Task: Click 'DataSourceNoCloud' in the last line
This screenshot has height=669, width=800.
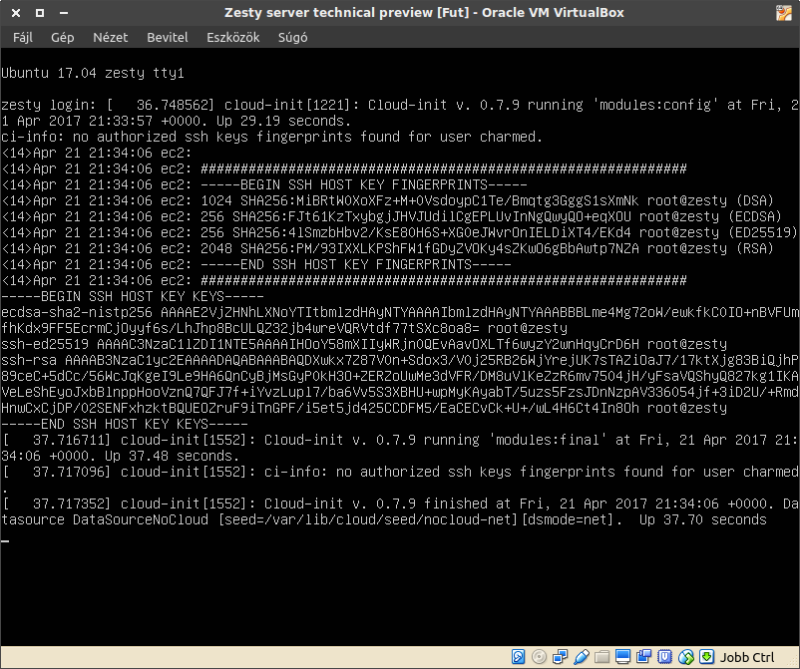Action: tap(140, 519)
